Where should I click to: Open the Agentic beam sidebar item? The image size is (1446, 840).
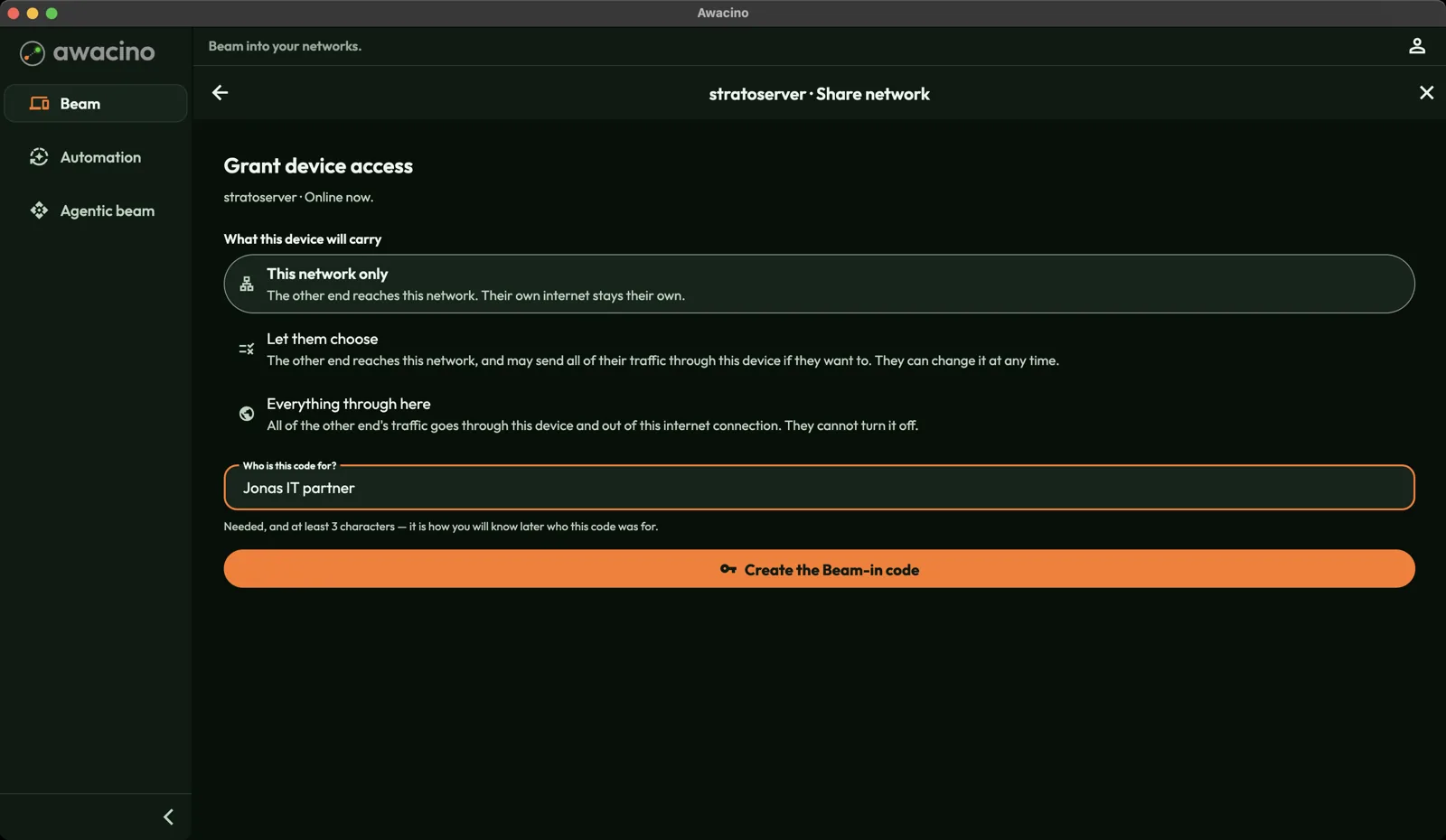96,210
